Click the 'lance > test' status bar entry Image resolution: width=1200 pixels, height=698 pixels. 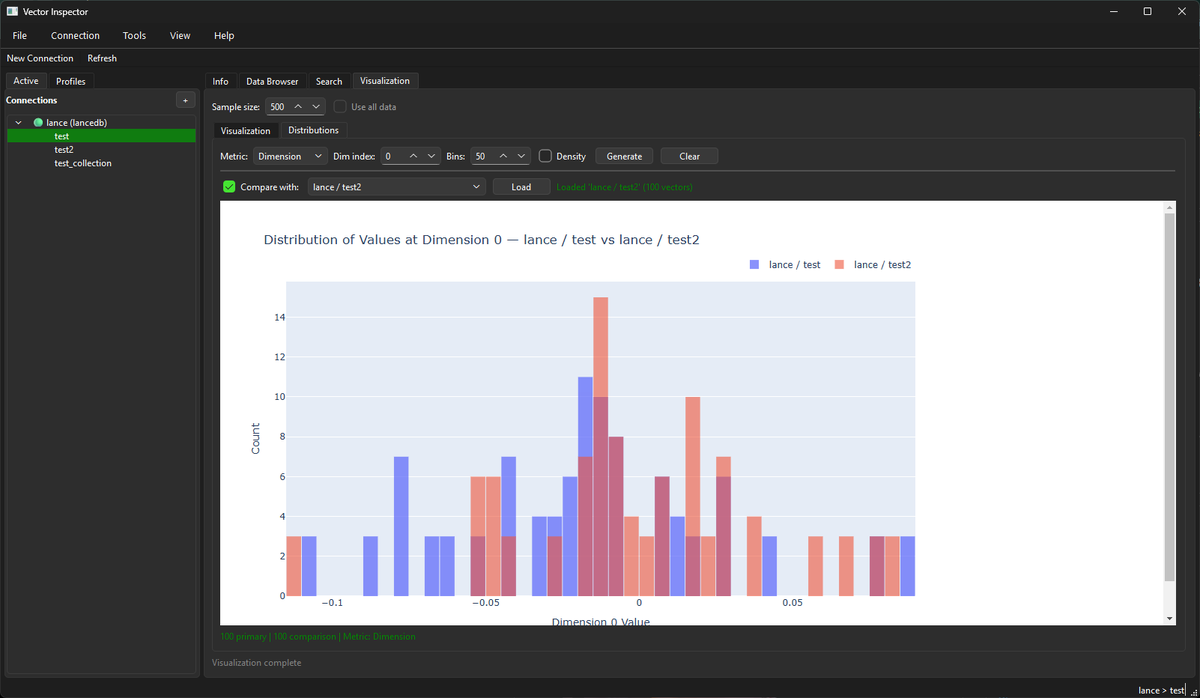click(x=1161, y=690)
